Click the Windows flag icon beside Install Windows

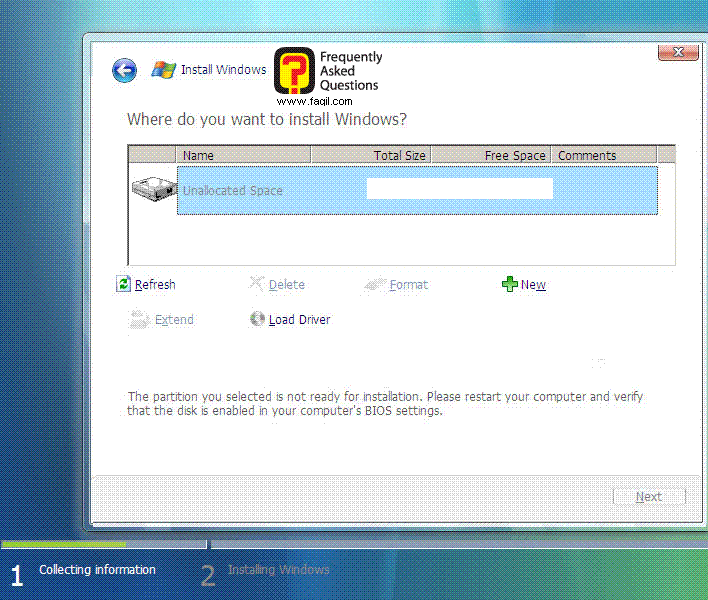point(163,70)
